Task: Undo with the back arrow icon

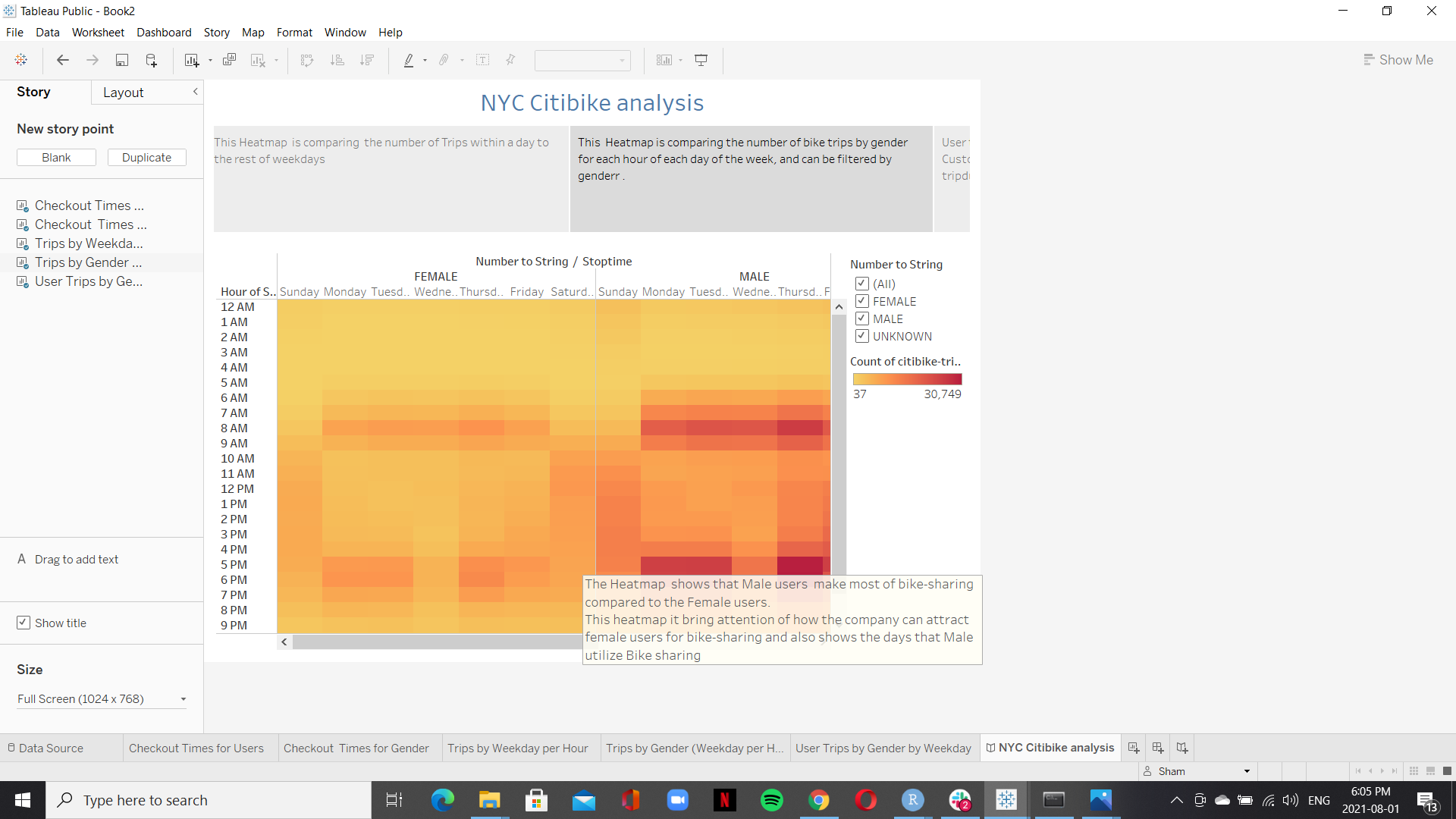Action: click(x=63, y=60)
